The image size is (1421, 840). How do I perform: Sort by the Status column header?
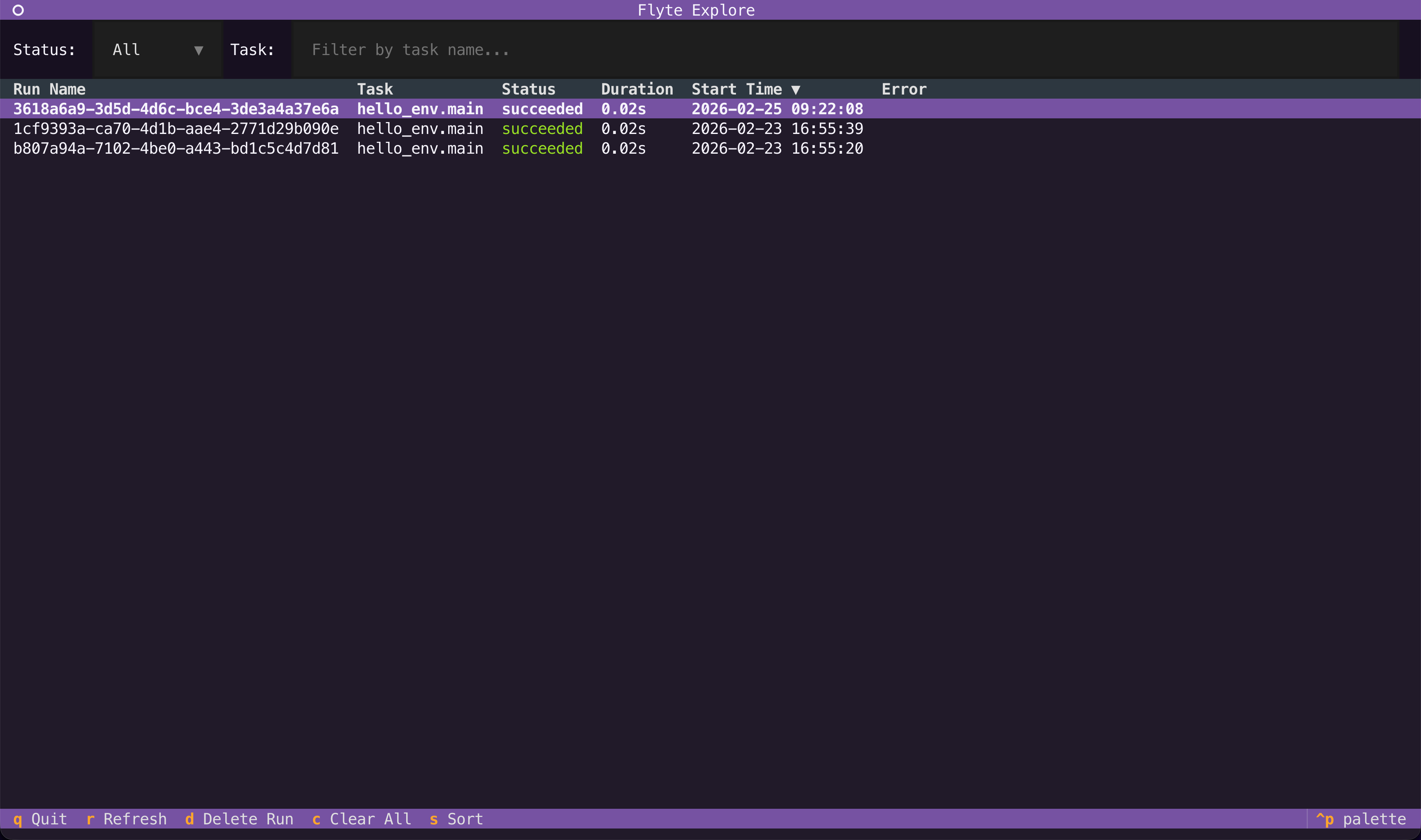[x=528, y=89]
